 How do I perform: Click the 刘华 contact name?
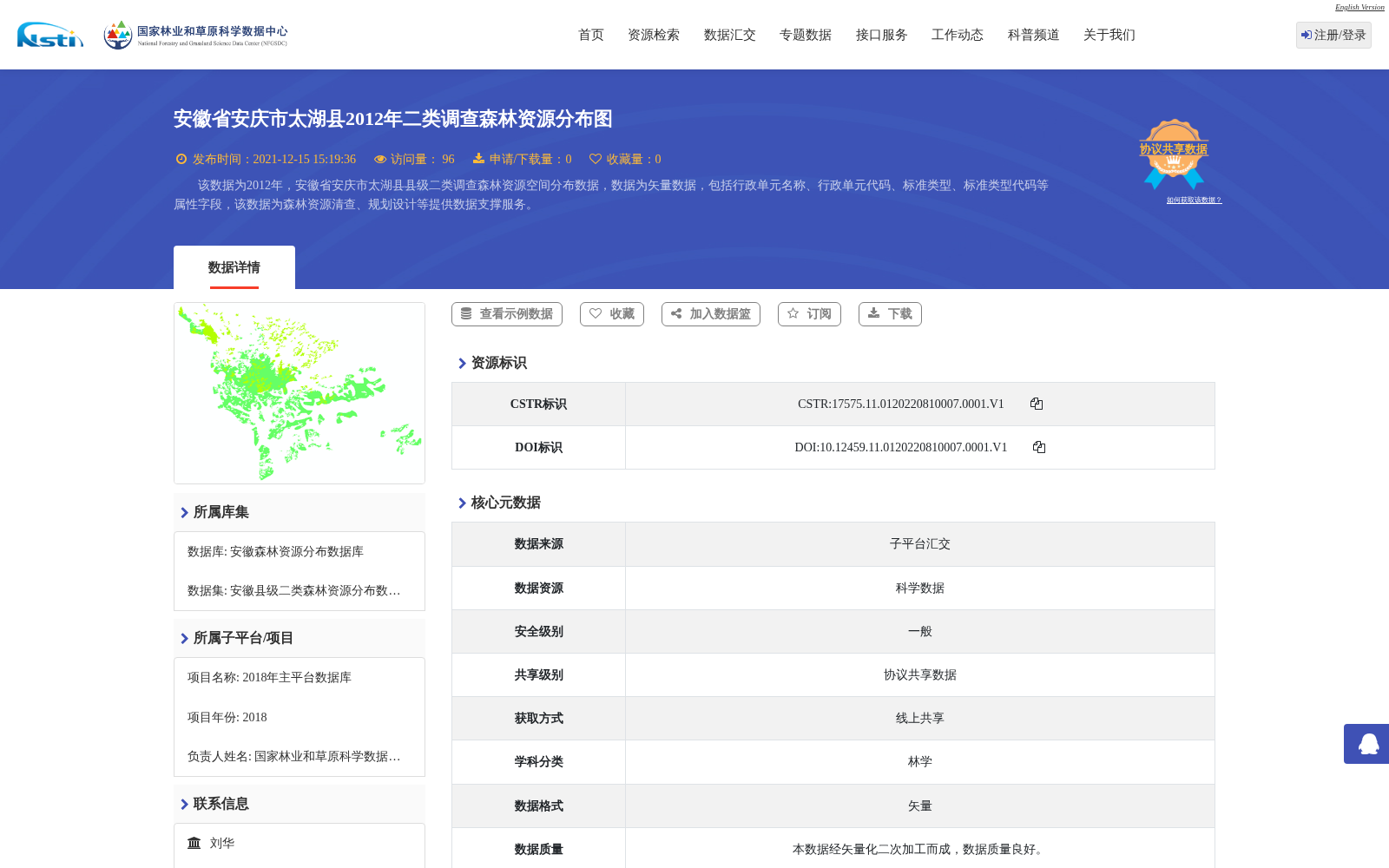click(222, 844)
